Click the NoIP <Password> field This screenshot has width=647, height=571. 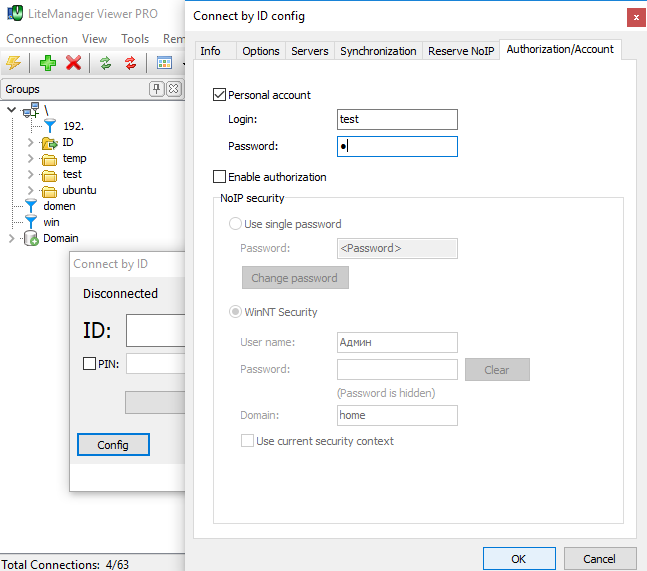(x=397, y=248)
